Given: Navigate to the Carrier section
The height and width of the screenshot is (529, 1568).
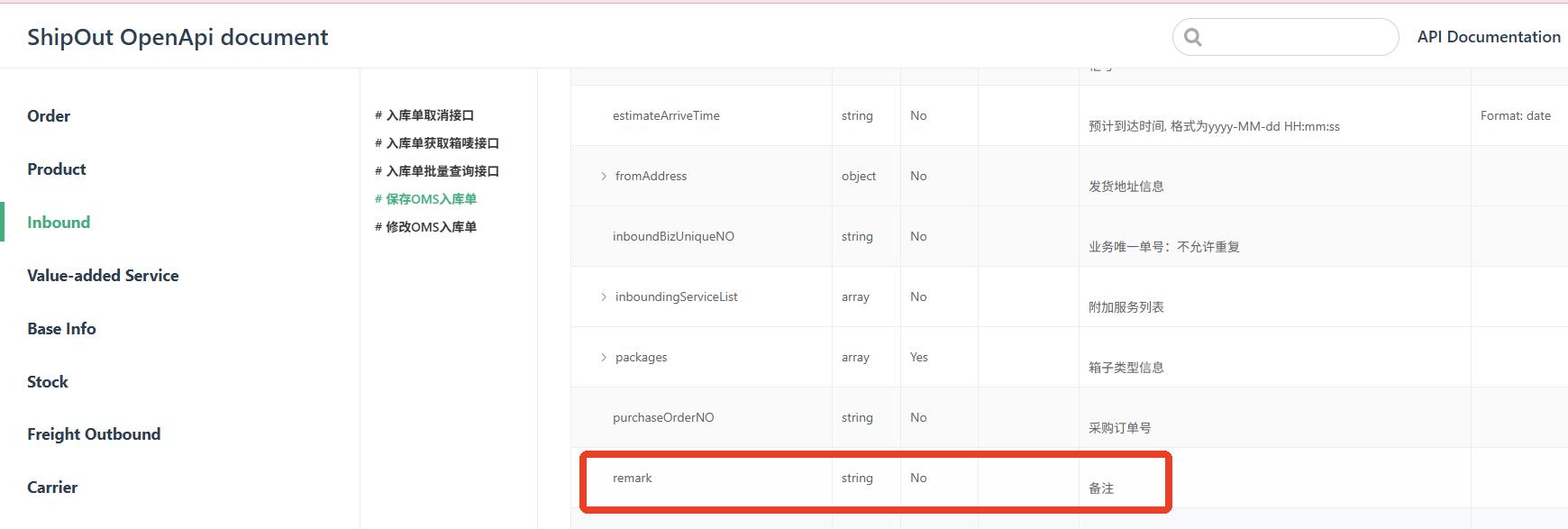Looking at the screenshot, I should pyautogui.click(x=52, y=488).
